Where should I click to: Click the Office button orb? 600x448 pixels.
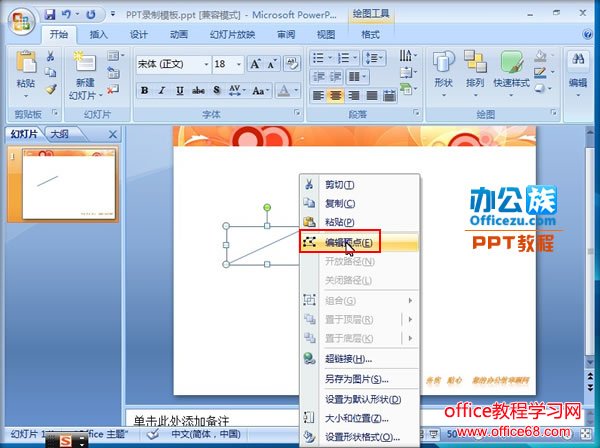click(21, 21)
